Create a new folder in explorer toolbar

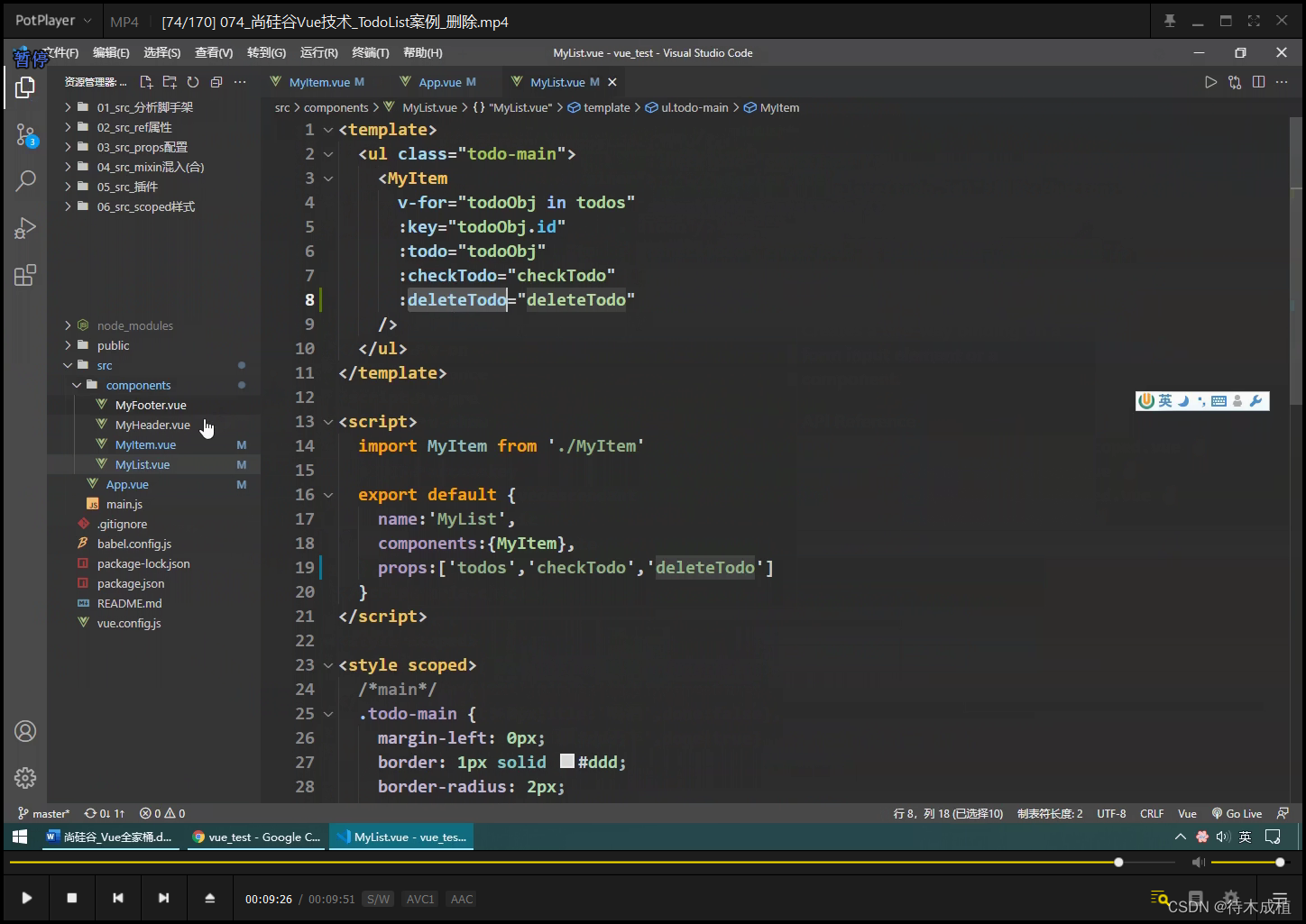(170, 82)
